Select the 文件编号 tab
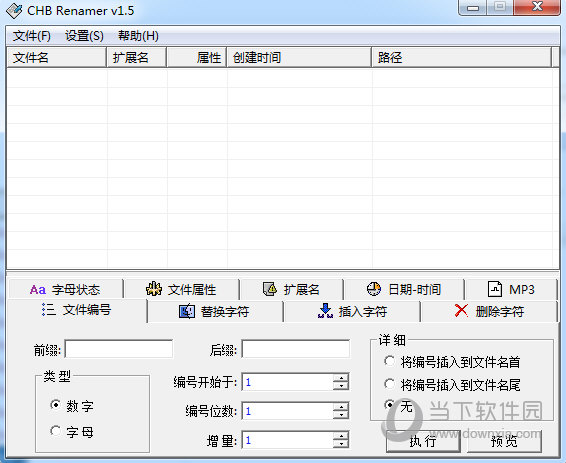The image size is (566, 463). (x=77, y=310)
